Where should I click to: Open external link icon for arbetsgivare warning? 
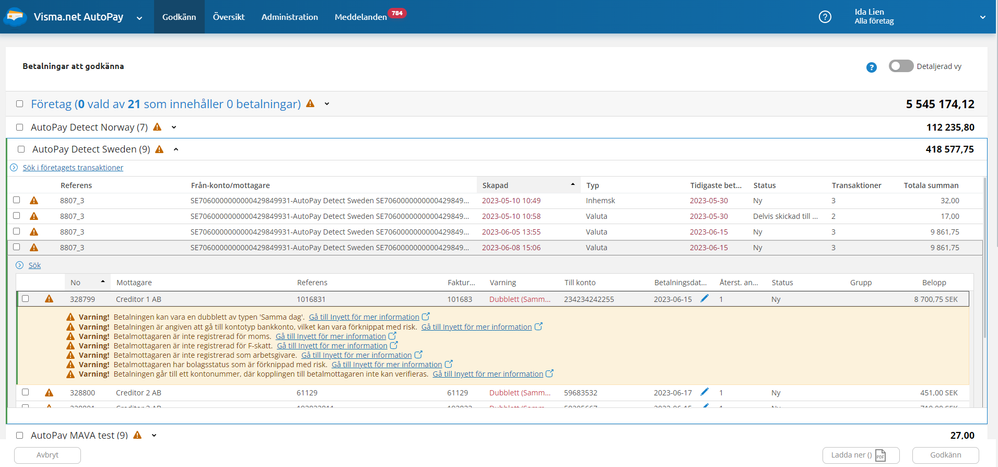418,355
